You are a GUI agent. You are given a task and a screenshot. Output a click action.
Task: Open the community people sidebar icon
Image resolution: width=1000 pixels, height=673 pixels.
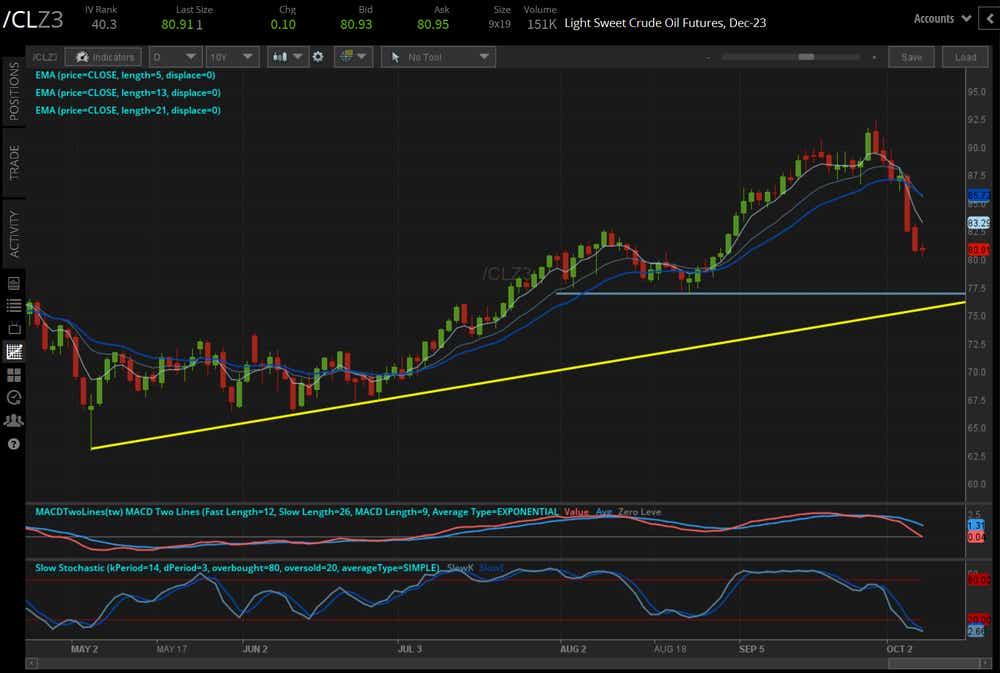pos(13,420)
